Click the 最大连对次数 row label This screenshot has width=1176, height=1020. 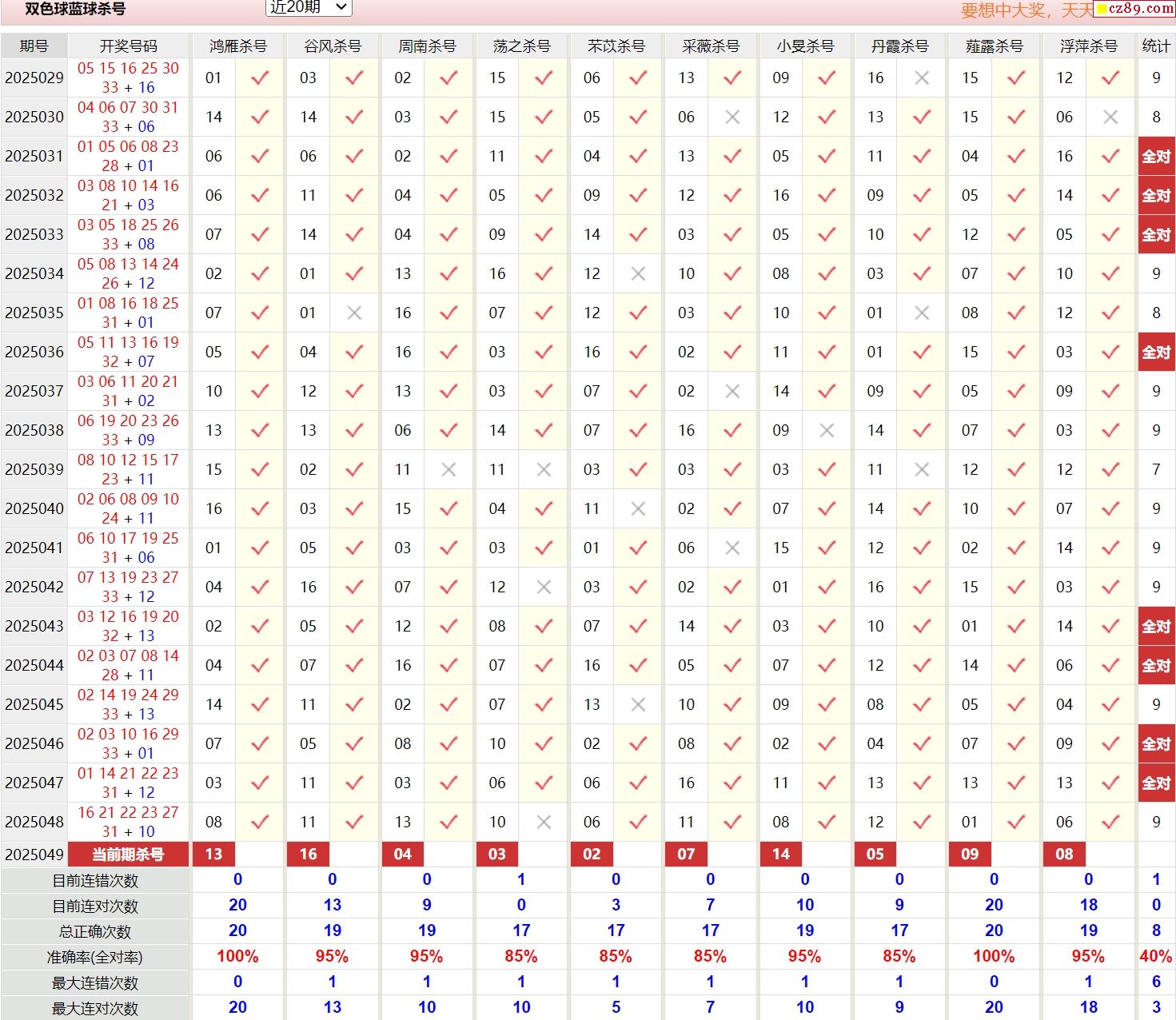coord(95,1009)
